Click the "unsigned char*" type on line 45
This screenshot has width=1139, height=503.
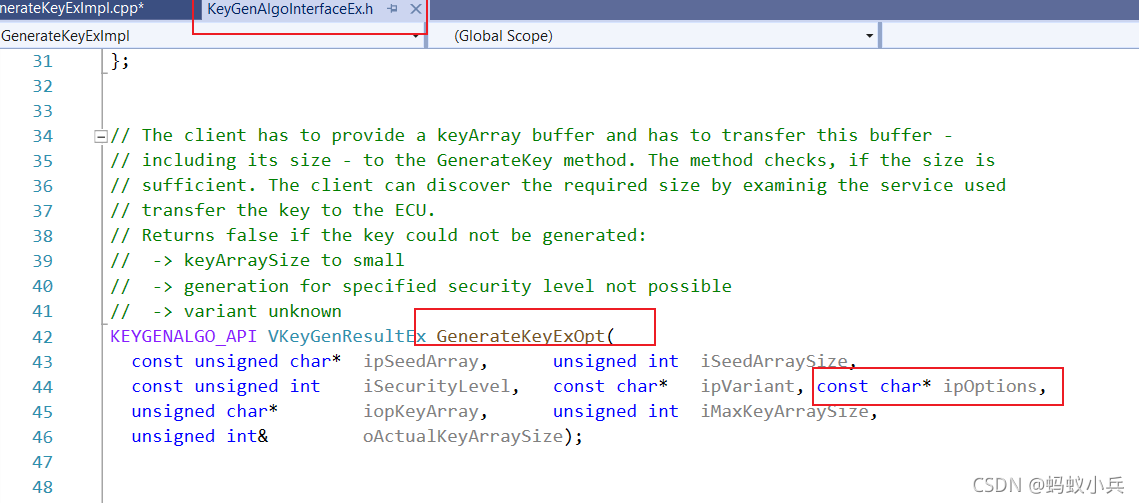click(205, 411)
